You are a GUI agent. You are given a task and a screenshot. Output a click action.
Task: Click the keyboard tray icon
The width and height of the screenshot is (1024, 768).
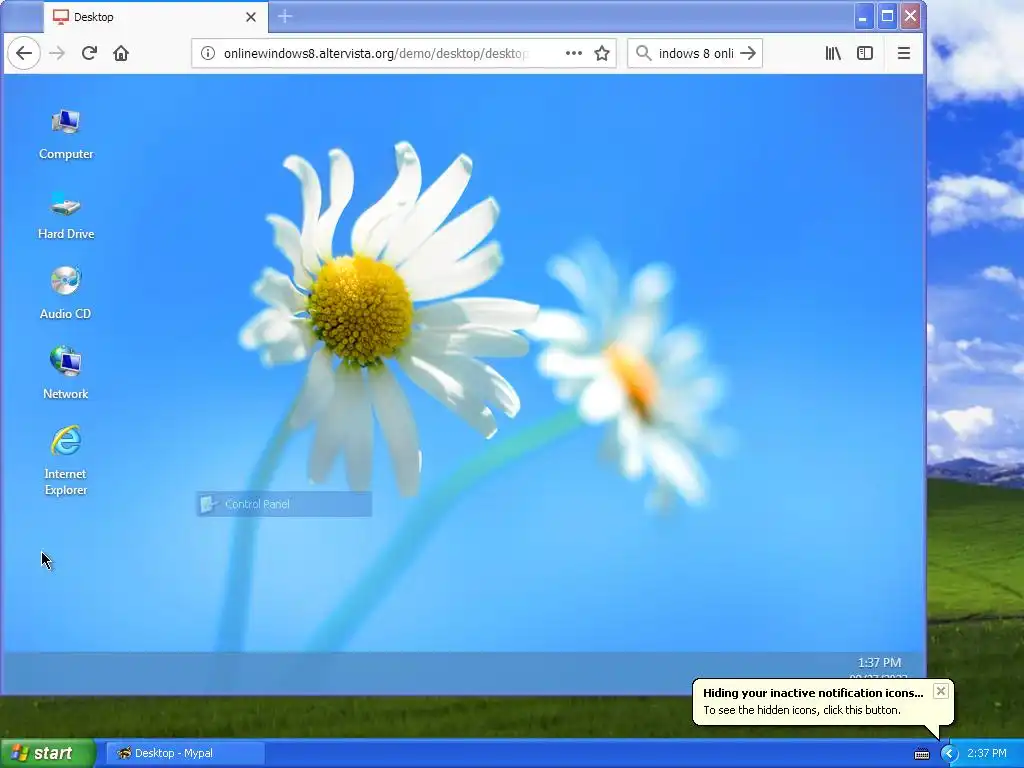coord(921,754)
